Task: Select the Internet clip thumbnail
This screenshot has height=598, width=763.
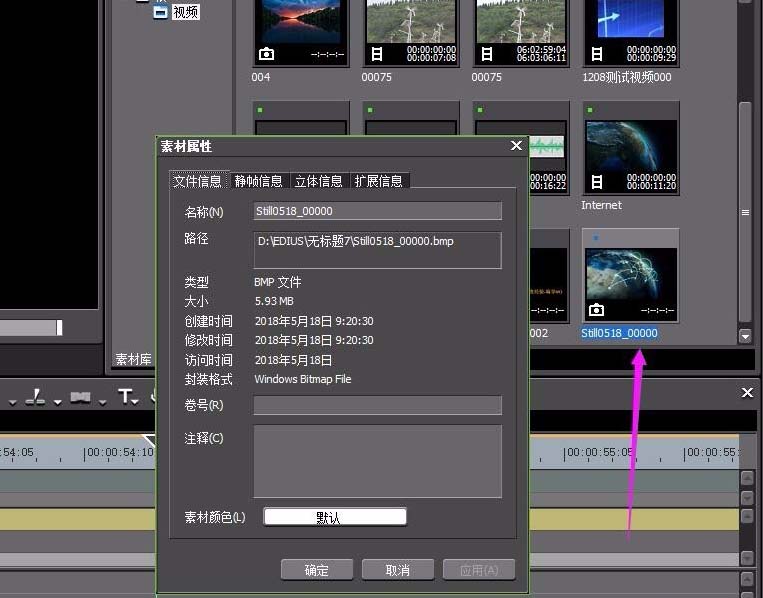Action: pos(631,148)
